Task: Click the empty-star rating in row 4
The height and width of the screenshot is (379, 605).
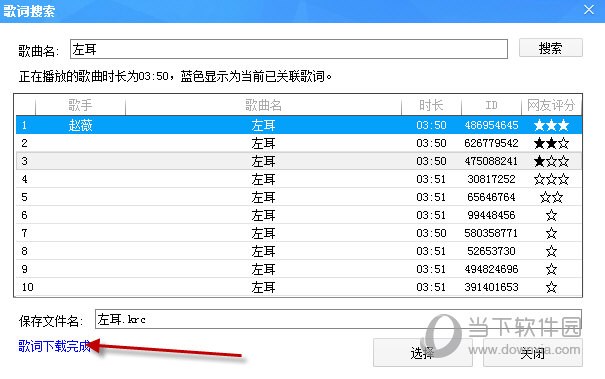Action: click(x=551, y=179)
